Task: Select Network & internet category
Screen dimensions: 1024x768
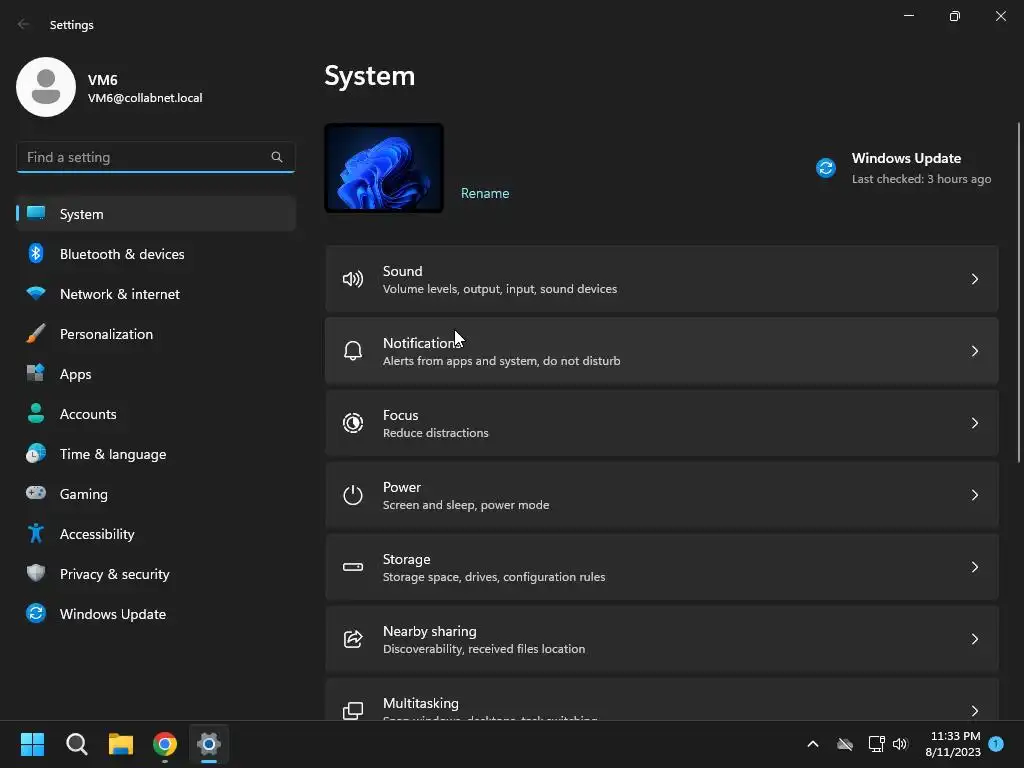Action: pyautogui.click(x=155, y=293)
